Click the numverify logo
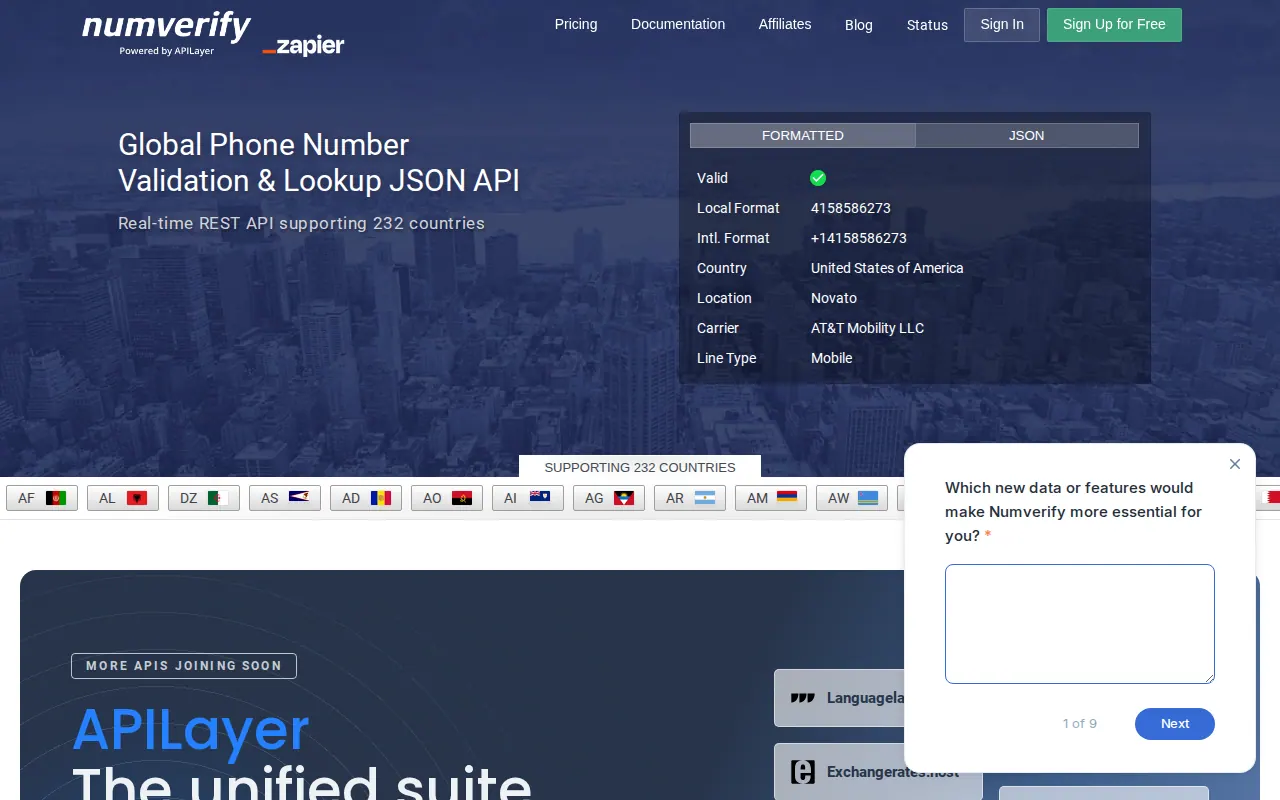The width and height of the screenshot is (1280, 800). pos(166,32)
